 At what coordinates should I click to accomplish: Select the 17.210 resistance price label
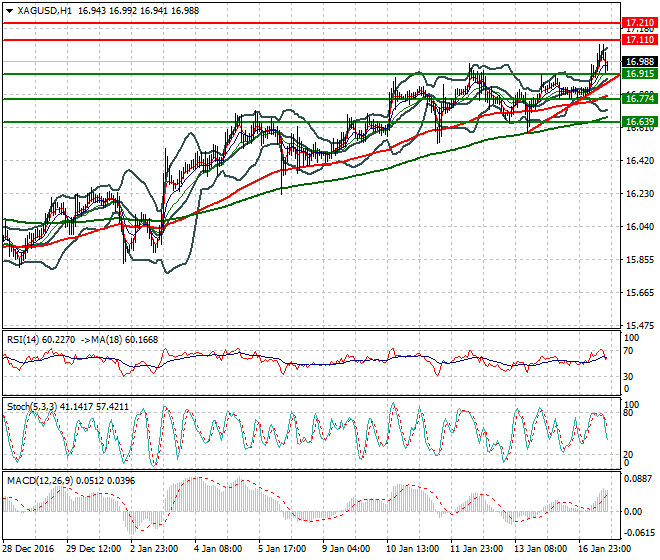tap(639, 23)
